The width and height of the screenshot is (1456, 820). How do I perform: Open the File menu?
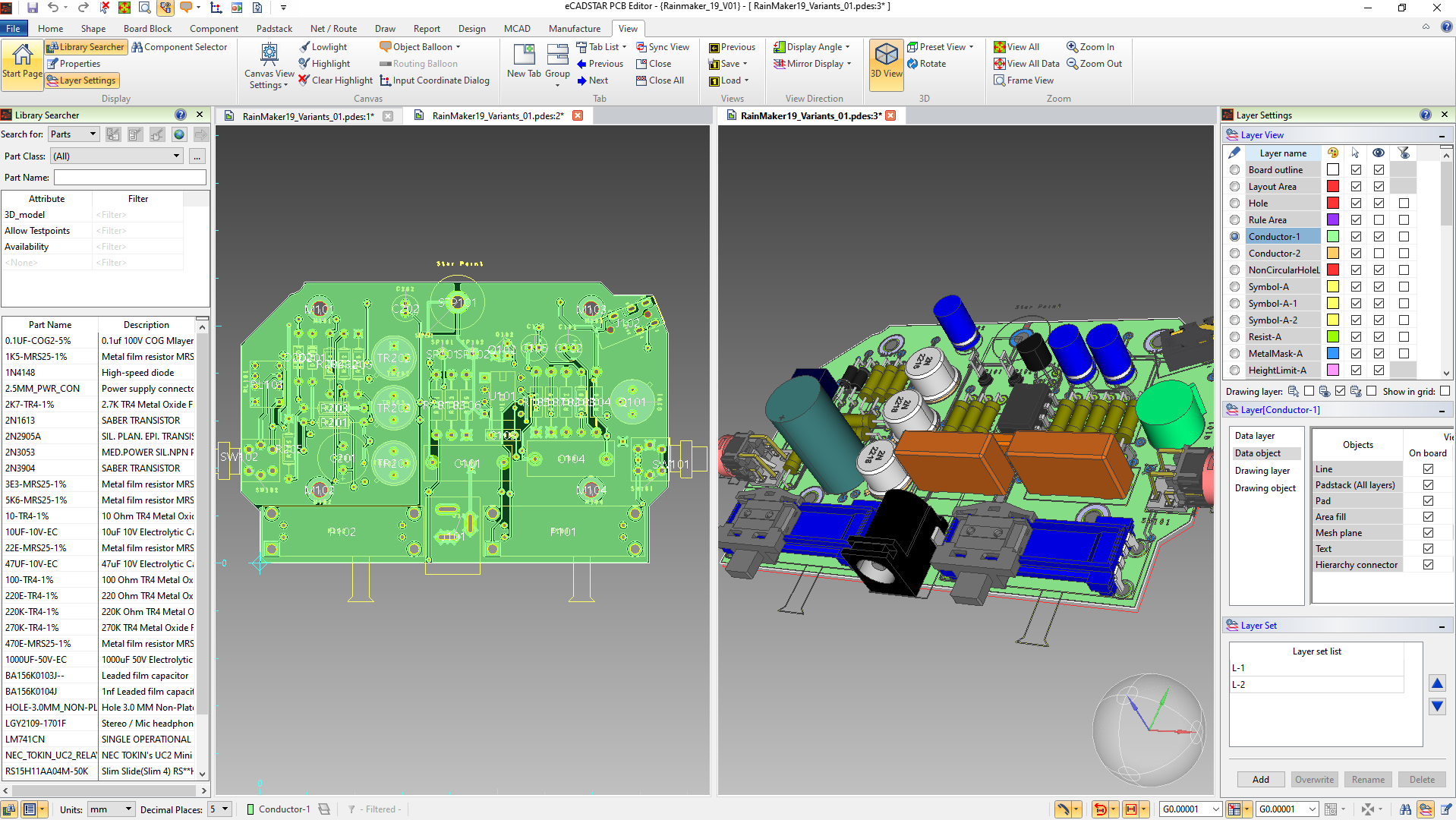(x=14, y=29)
